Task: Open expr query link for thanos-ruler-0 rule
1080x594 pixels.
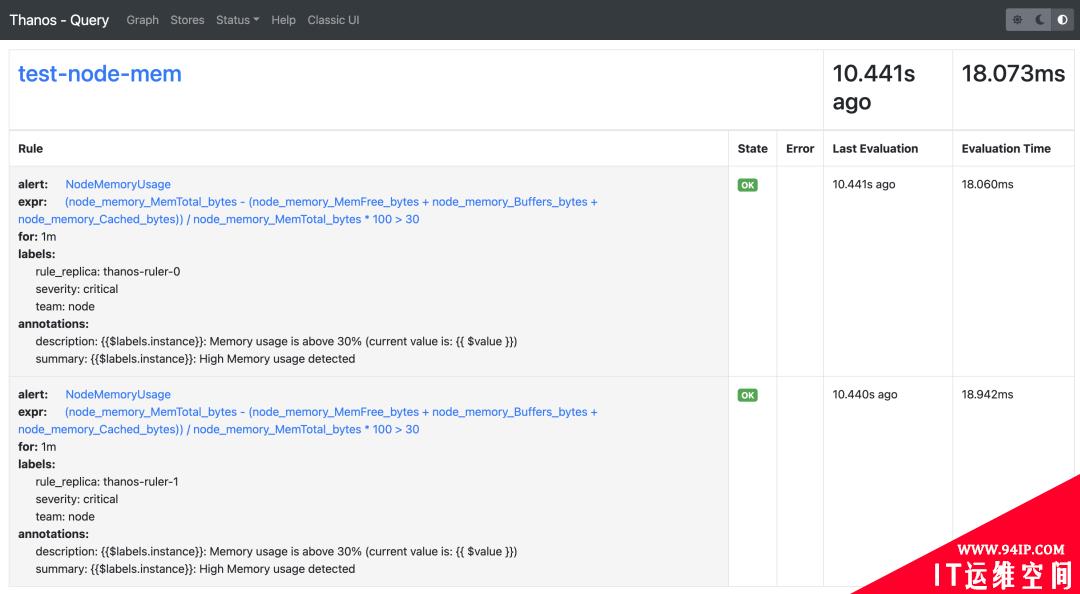Action: tap(308, 210)
